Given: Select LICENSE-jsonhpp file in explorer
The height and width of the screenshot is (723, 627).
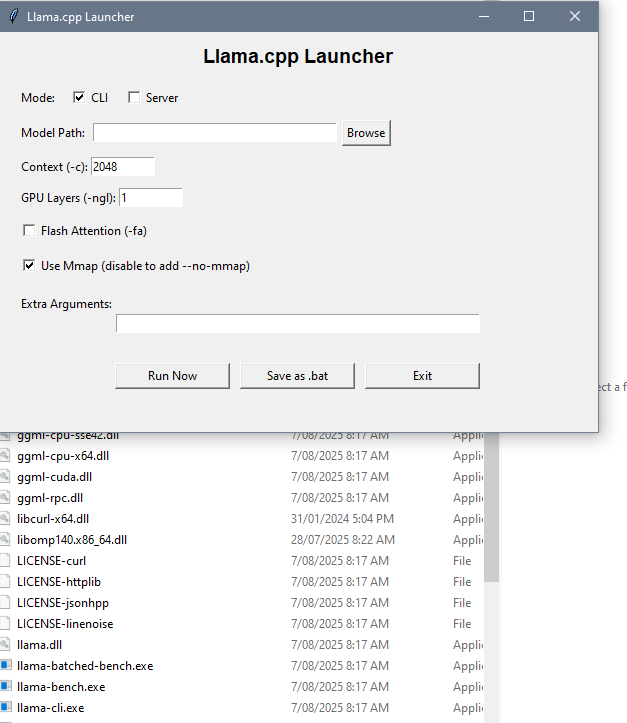Looking at the screenshot, I should click(63, 603).
